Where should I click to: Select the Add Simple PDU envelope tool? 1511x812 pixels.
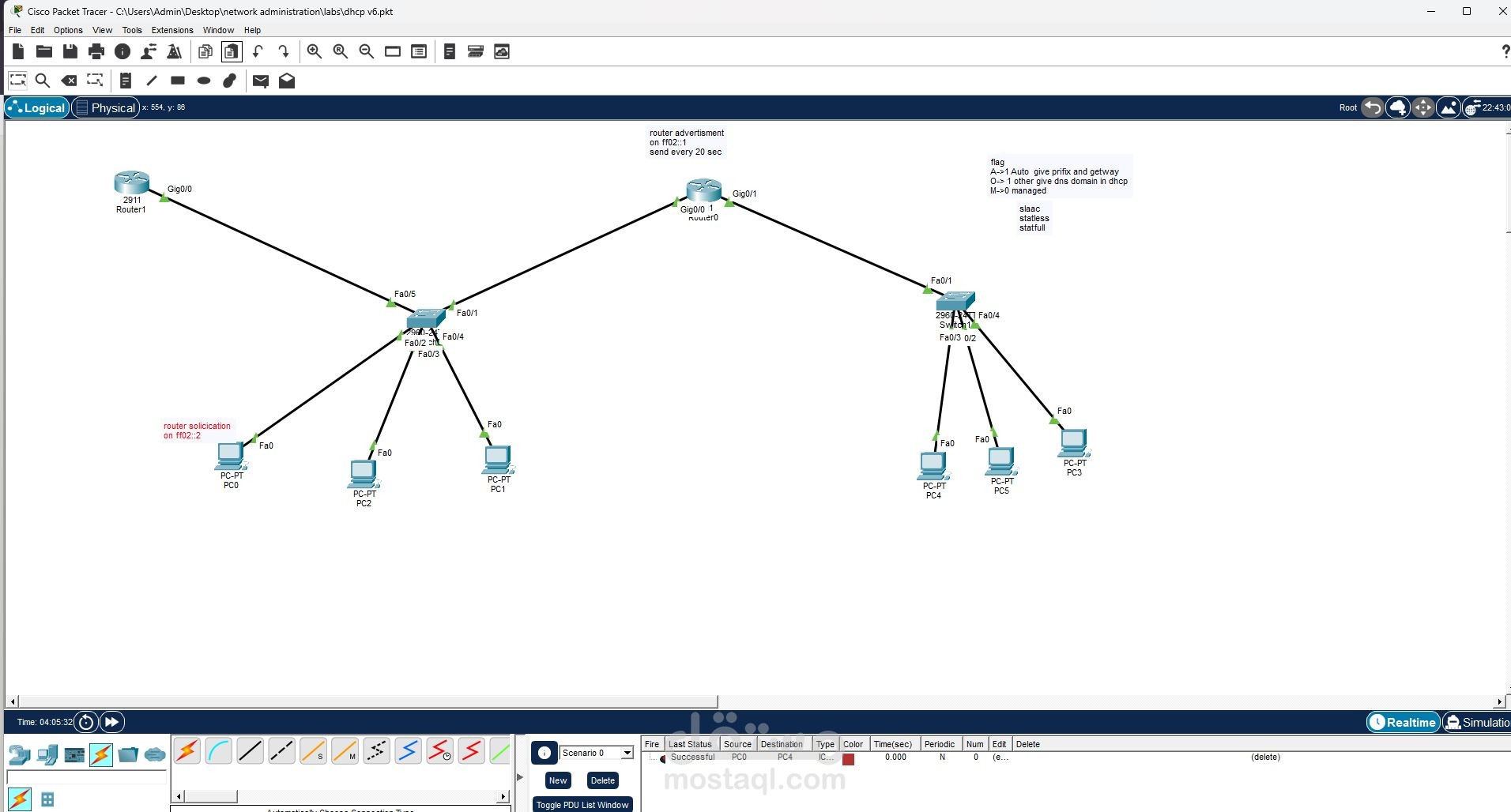[261, 80]
